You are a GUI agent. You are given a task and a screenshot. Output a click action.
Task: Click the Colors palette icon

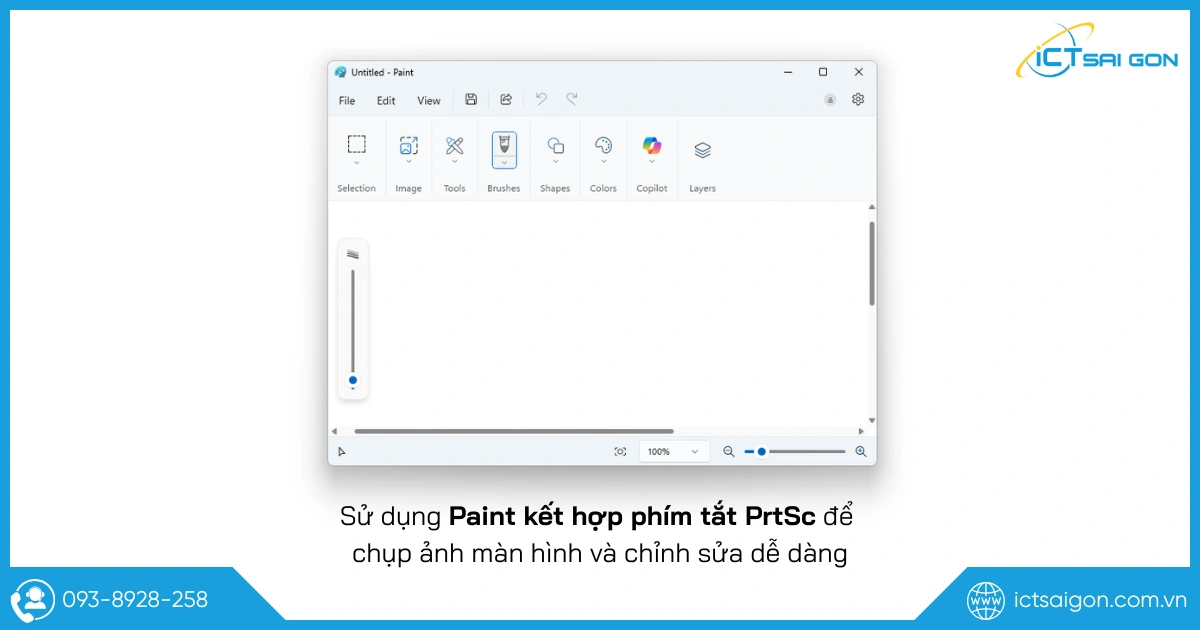pos(603,146)
